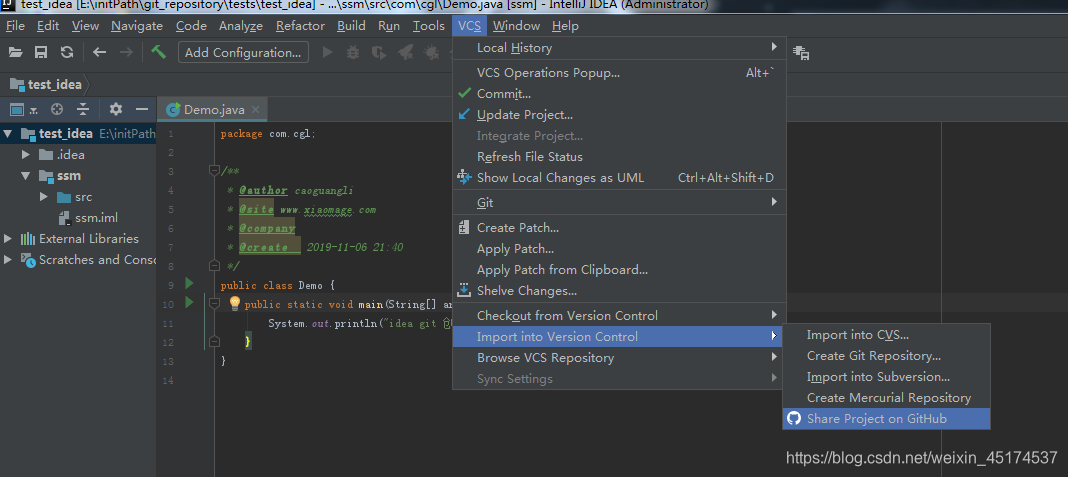Toggle main method fold marker on line 10

pos(214,303)
